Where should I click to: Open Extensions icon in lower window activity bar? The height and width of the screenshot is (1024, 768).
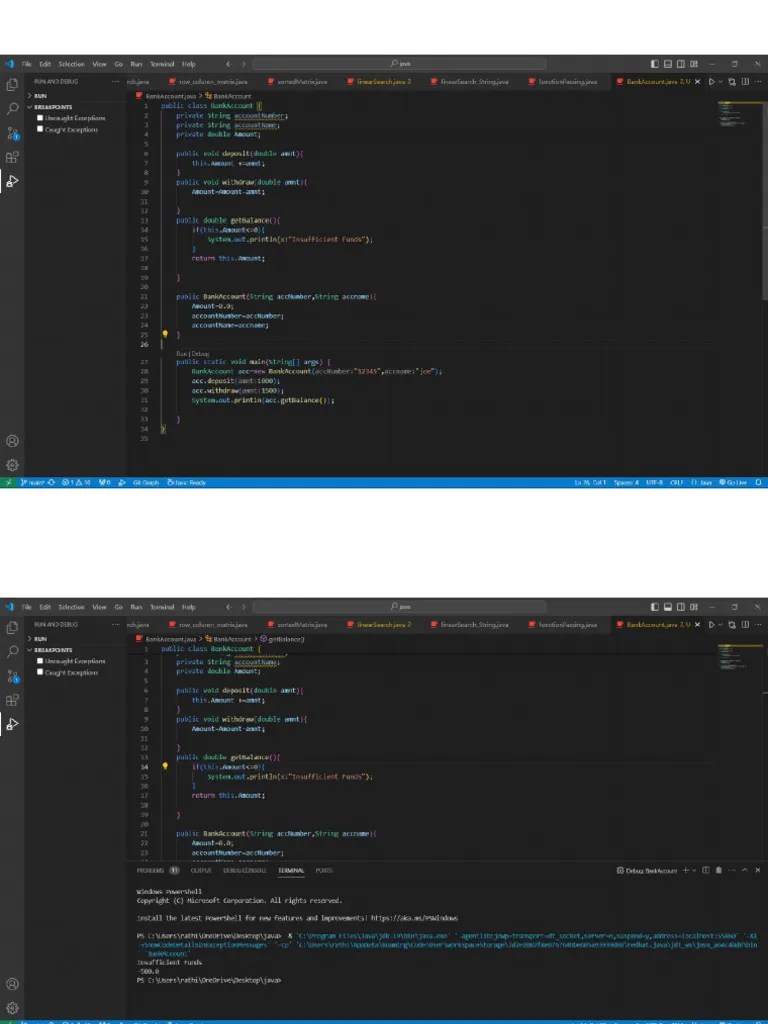click(12, 700)
